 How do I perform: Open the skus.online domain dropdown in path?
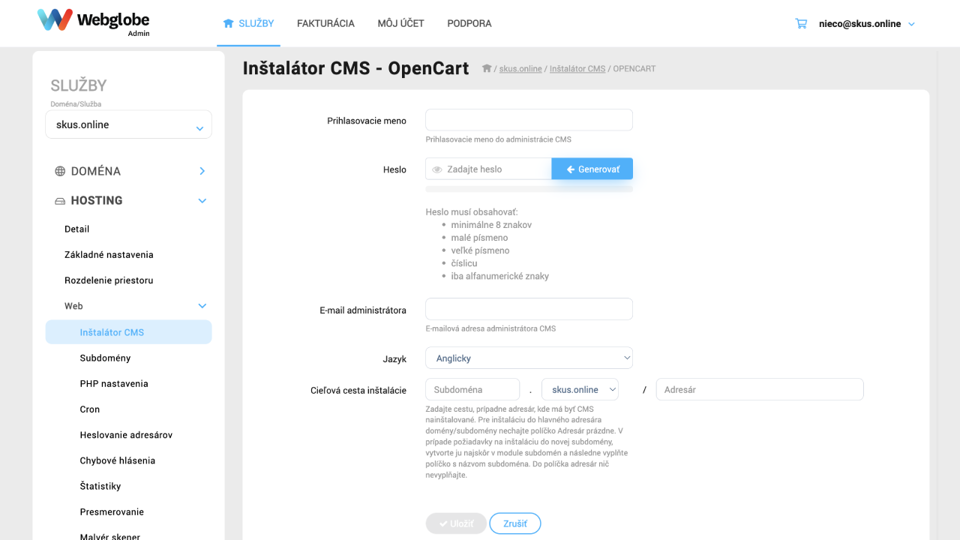(580, 389)
